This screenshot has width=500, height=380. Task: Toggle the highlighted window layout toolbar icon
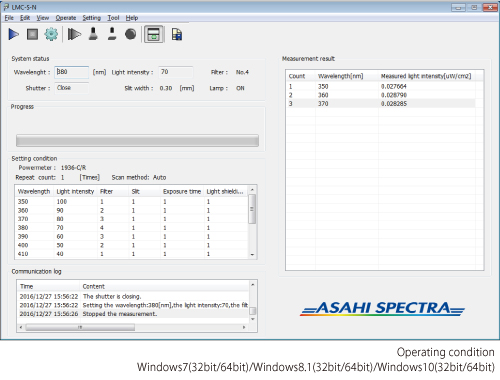(x=154, y=34)
